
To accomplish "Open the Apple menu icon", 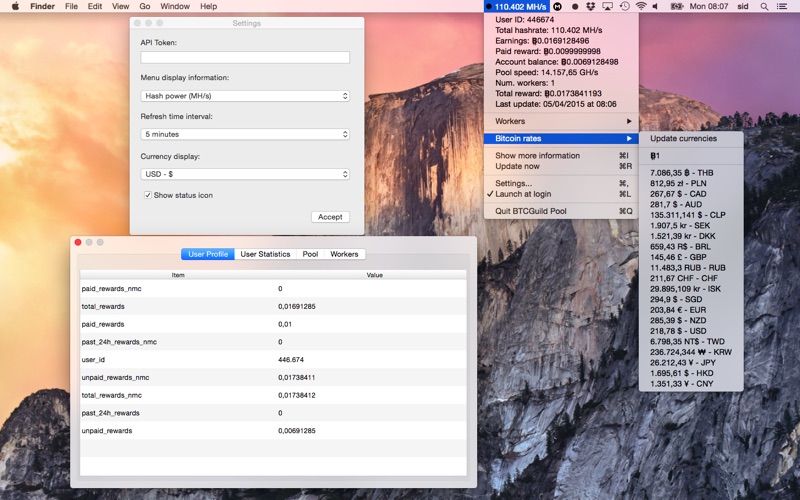I will click(x=15, y=6).
